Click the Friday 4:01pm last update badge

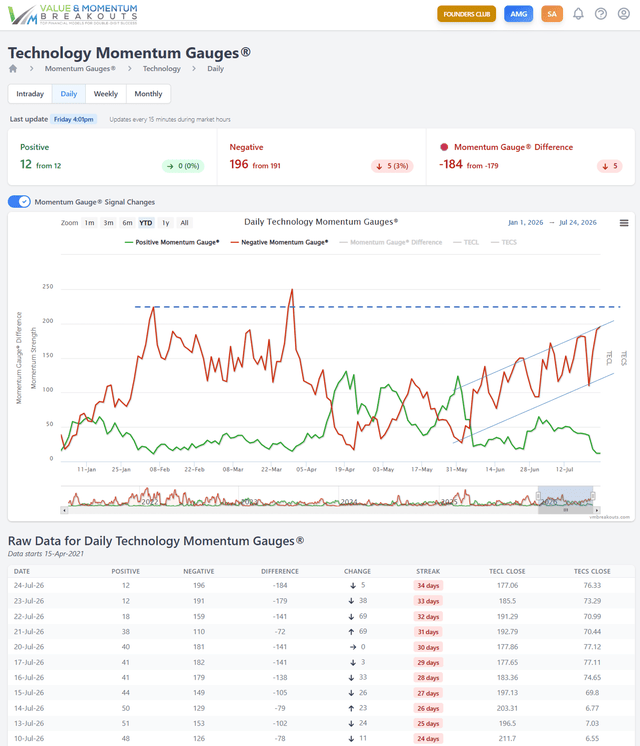(x=74, y=119)
